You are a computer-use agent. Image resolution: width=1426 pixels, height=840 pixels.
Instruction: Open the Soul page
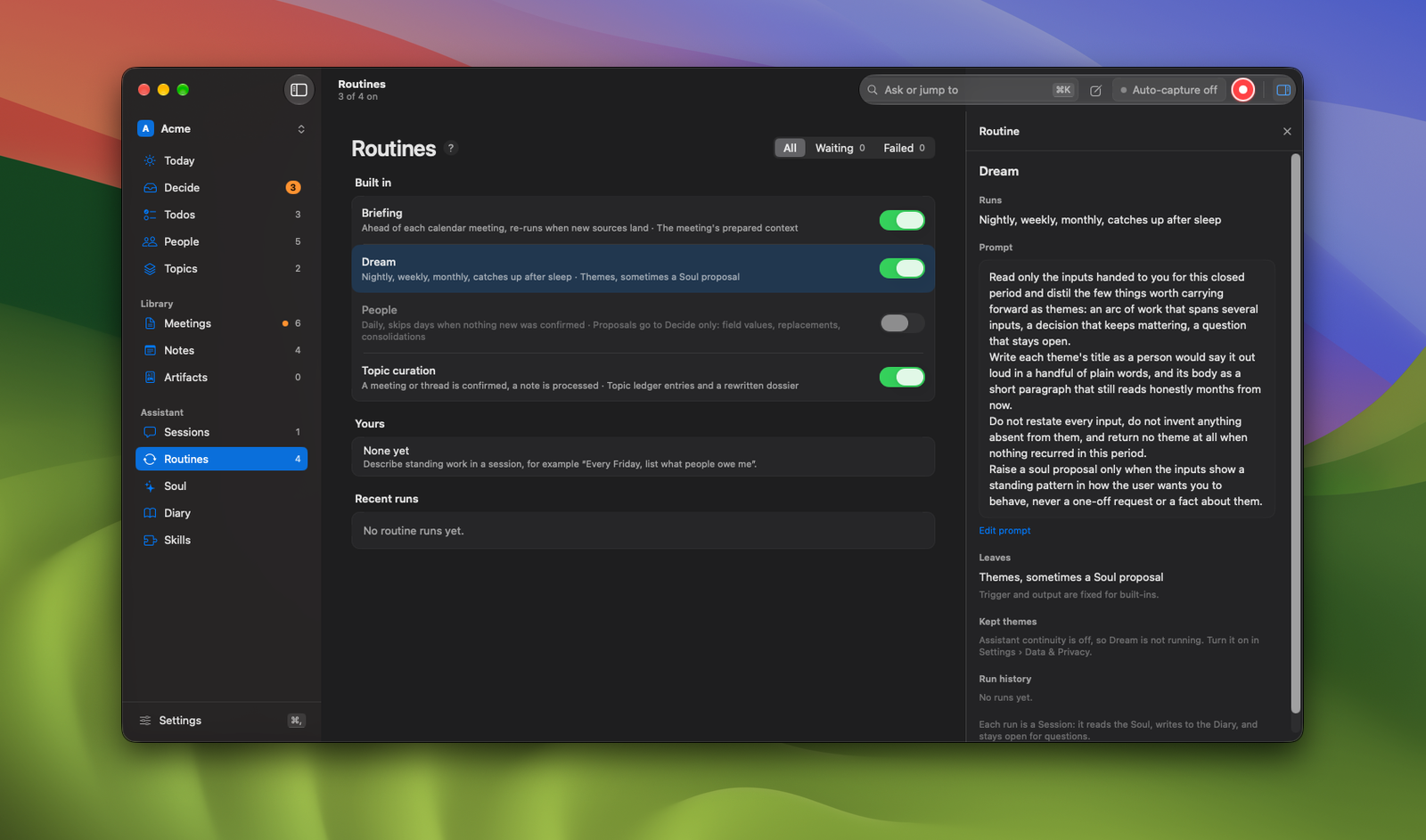(x=221, y=486)
